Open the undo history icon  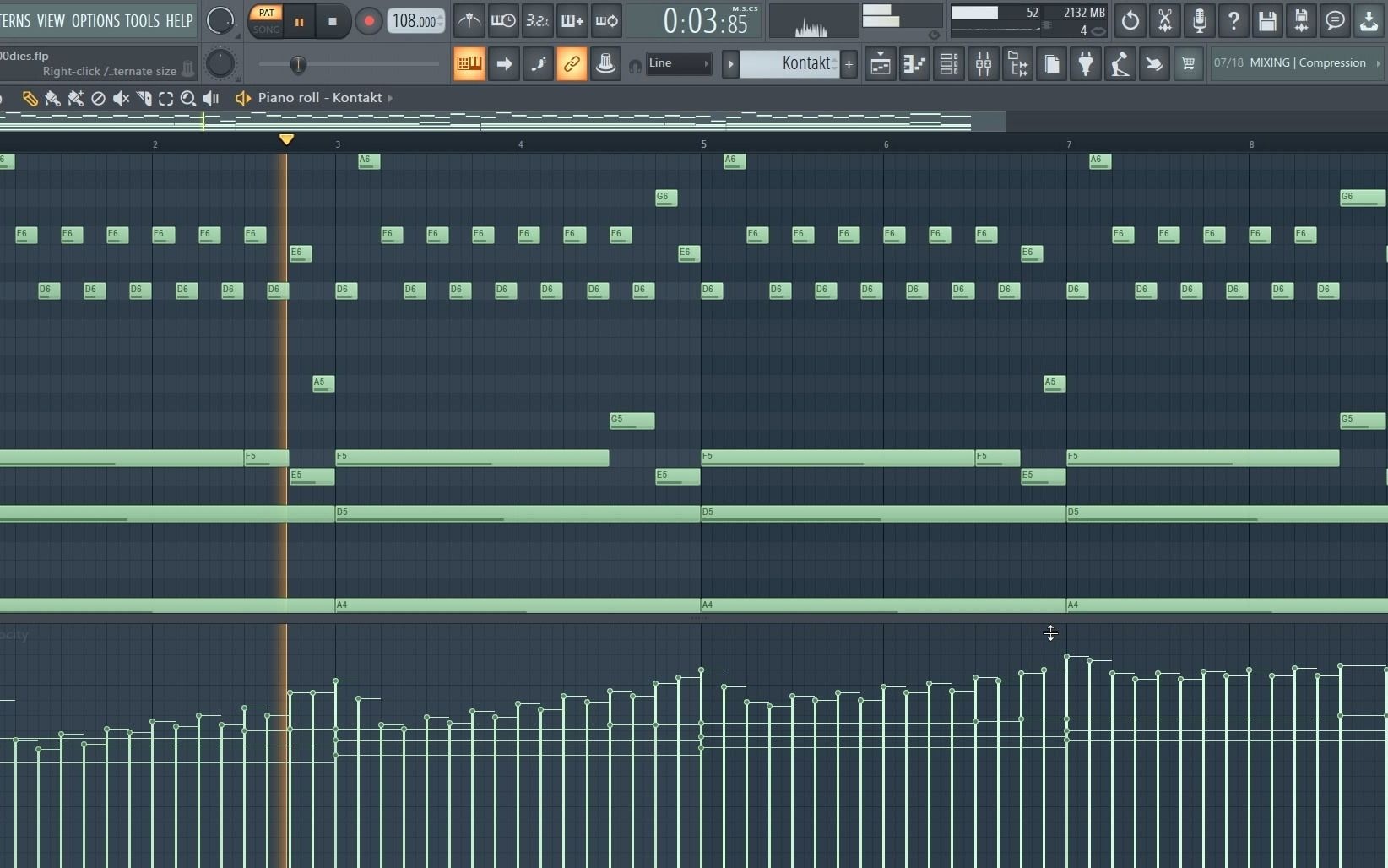click(1130, 20)
